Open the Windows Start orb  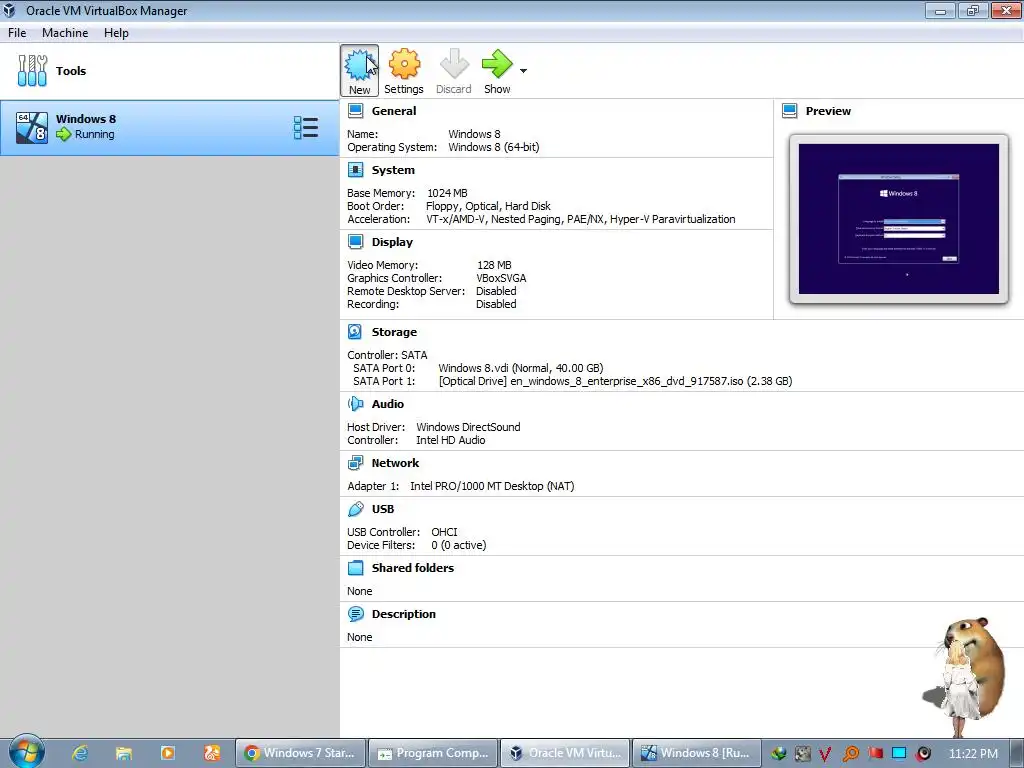coord(26,752)
